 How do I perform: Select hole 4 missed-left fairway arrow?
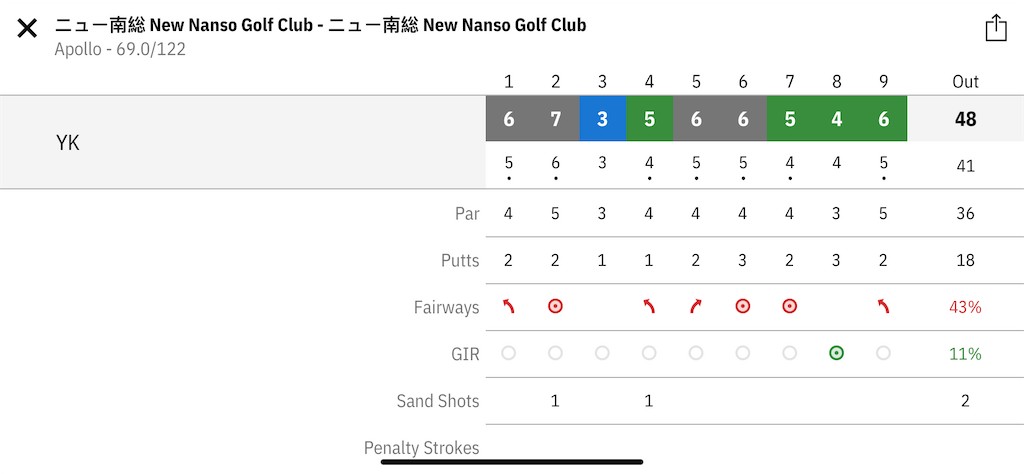click(x=648, y=306)
